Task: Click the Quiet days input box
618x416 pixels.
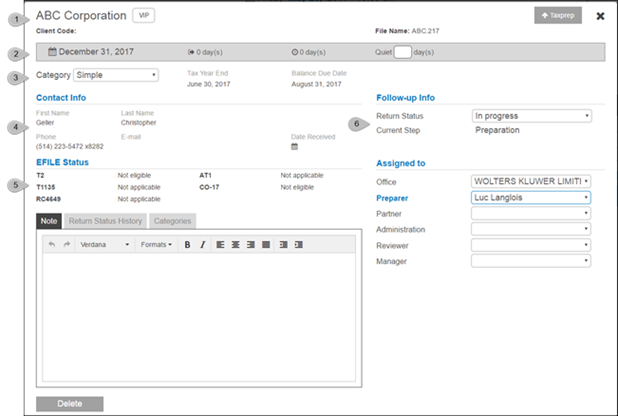Action: (402, 51)
